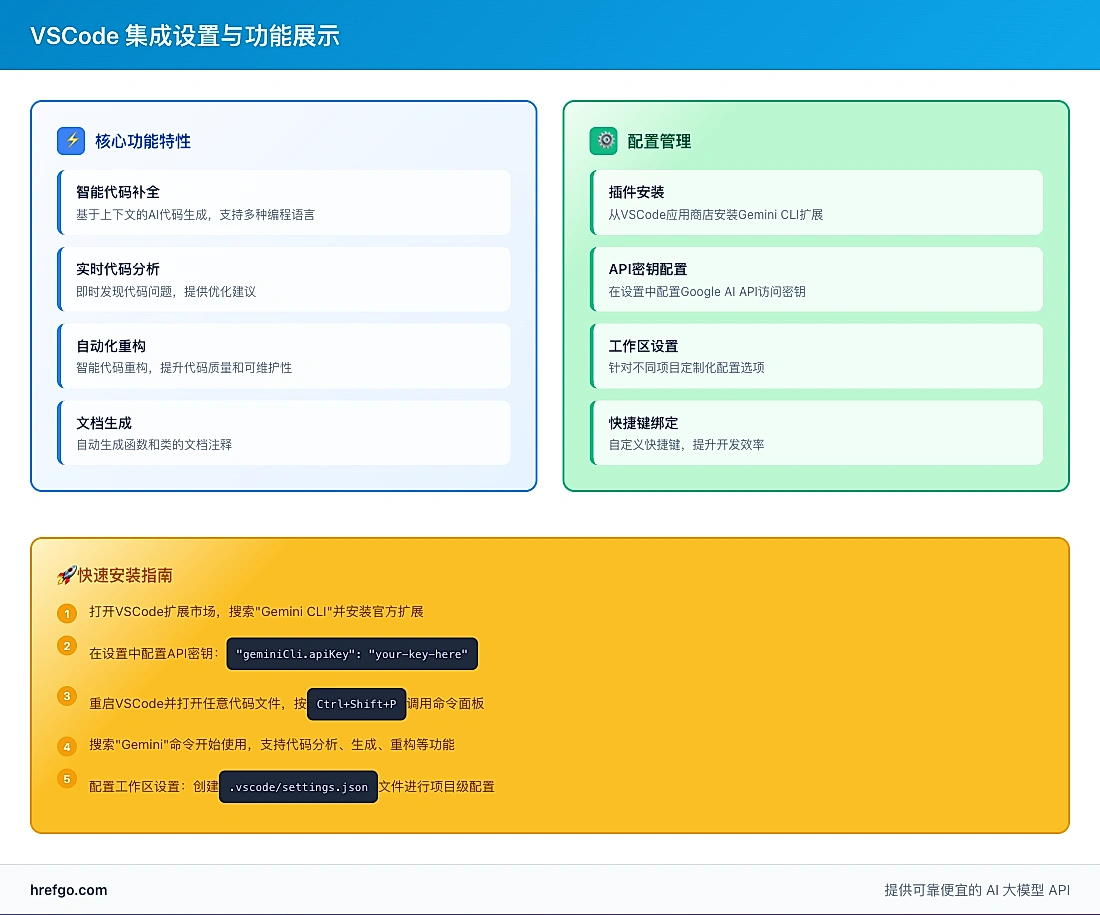Click the 配置管理 section heading
Screen dimensions: 1100x915
[x=659, y=141]
